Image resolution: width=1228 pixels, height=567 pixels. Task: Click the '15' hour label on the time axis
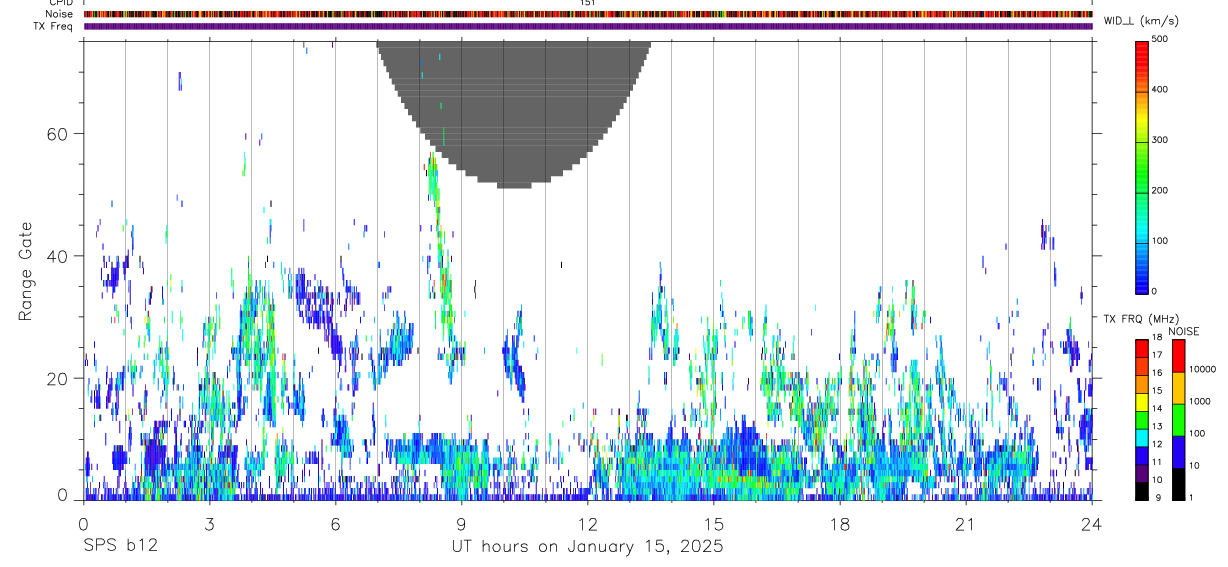click(x=714, y=524)
